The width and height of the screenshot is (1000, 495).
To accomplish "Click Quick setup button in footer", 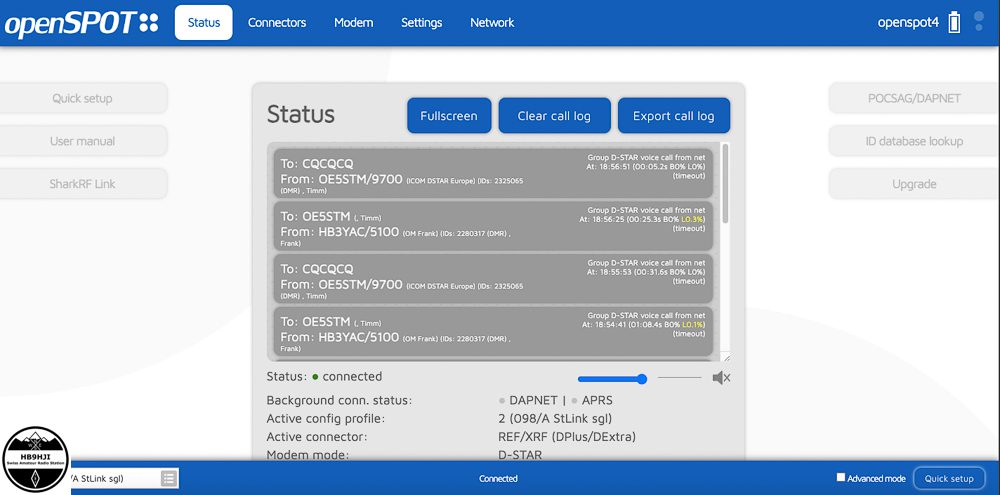I will pyautogui.click(x=949, y=478).
